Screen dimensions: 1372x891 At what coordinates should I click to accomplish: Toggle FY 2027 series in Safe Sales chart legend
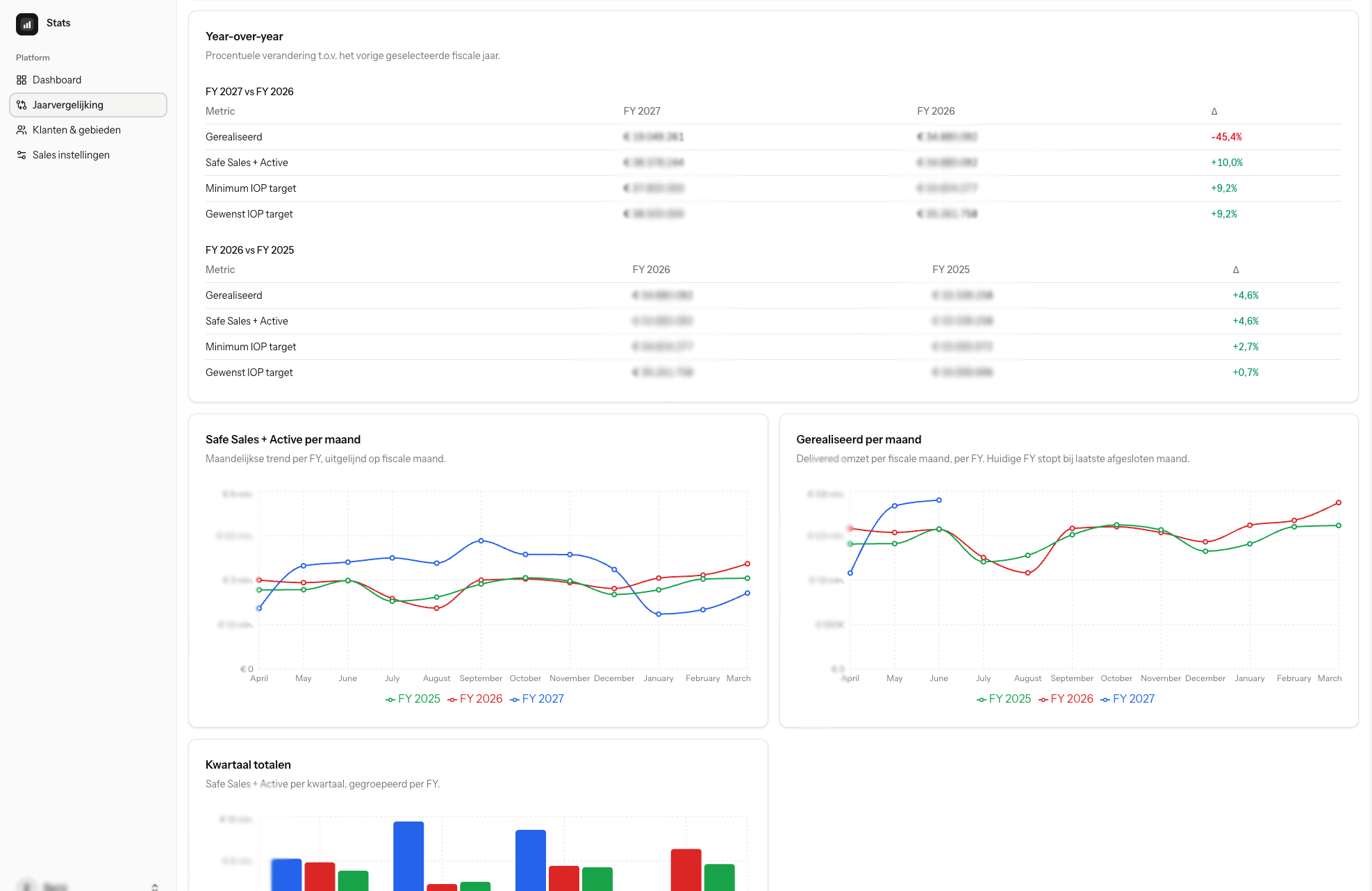tap(537, 698)
